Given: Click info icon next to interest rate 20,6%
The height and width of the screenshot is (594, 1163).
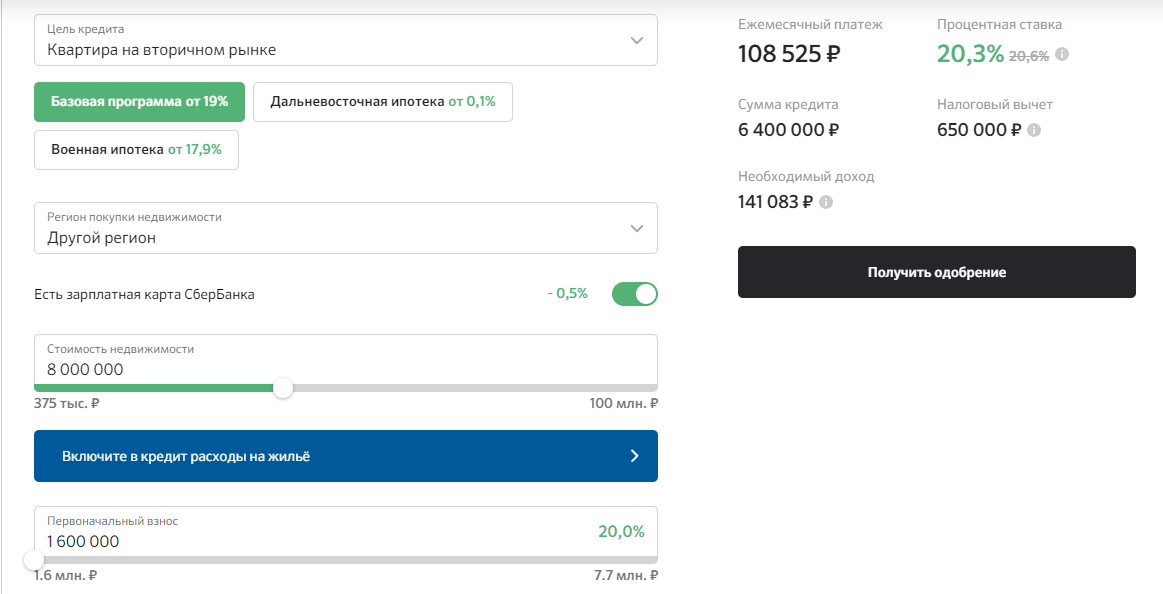Looking at the screenshot, I should tap(1061, 55).
